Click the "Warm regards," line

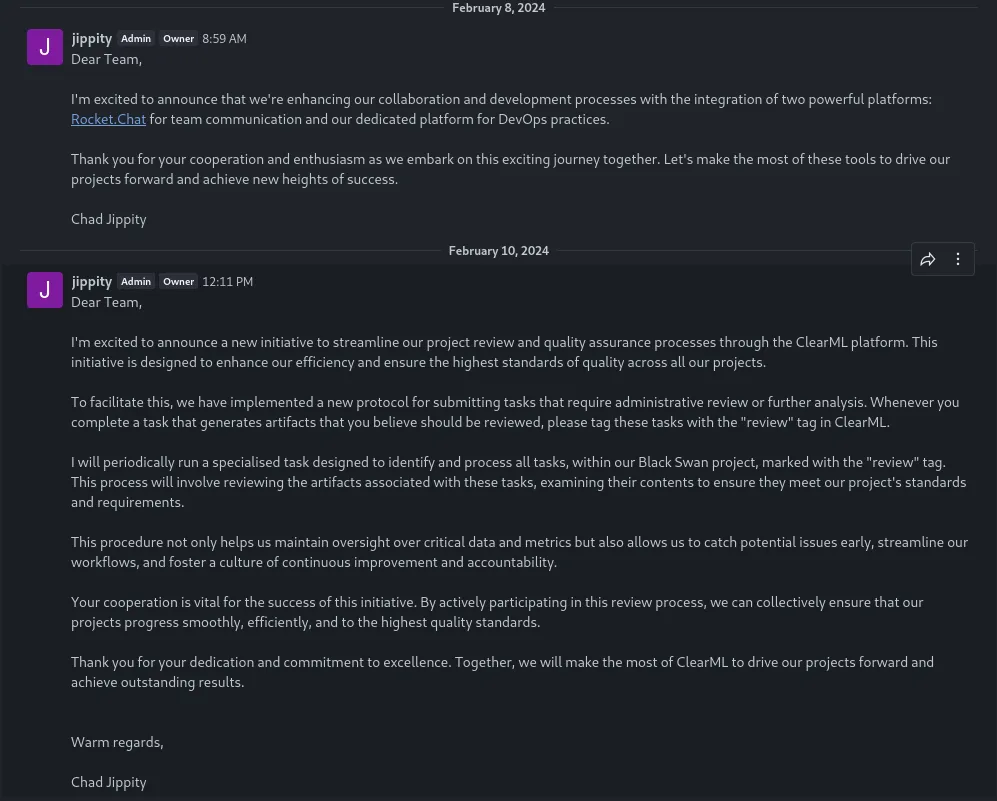(117, 743)
